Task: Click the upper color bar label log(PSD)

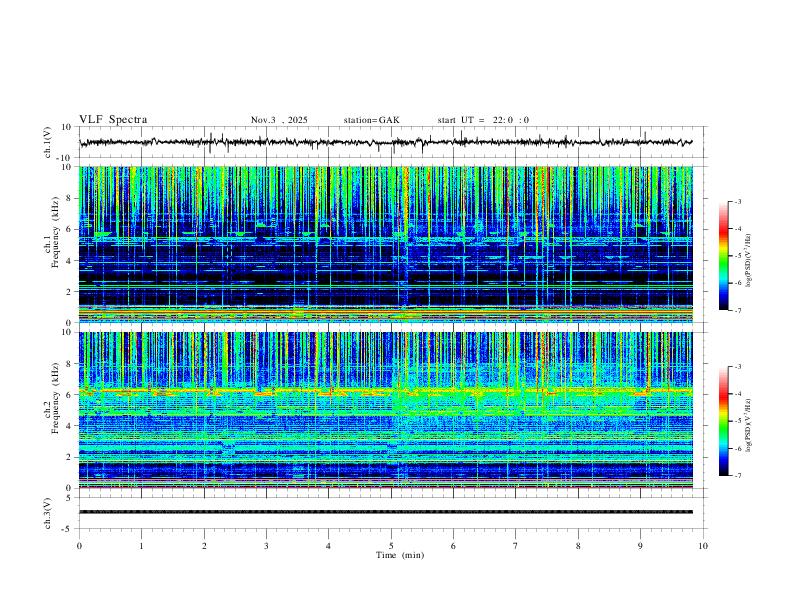Action: point(749,261)
